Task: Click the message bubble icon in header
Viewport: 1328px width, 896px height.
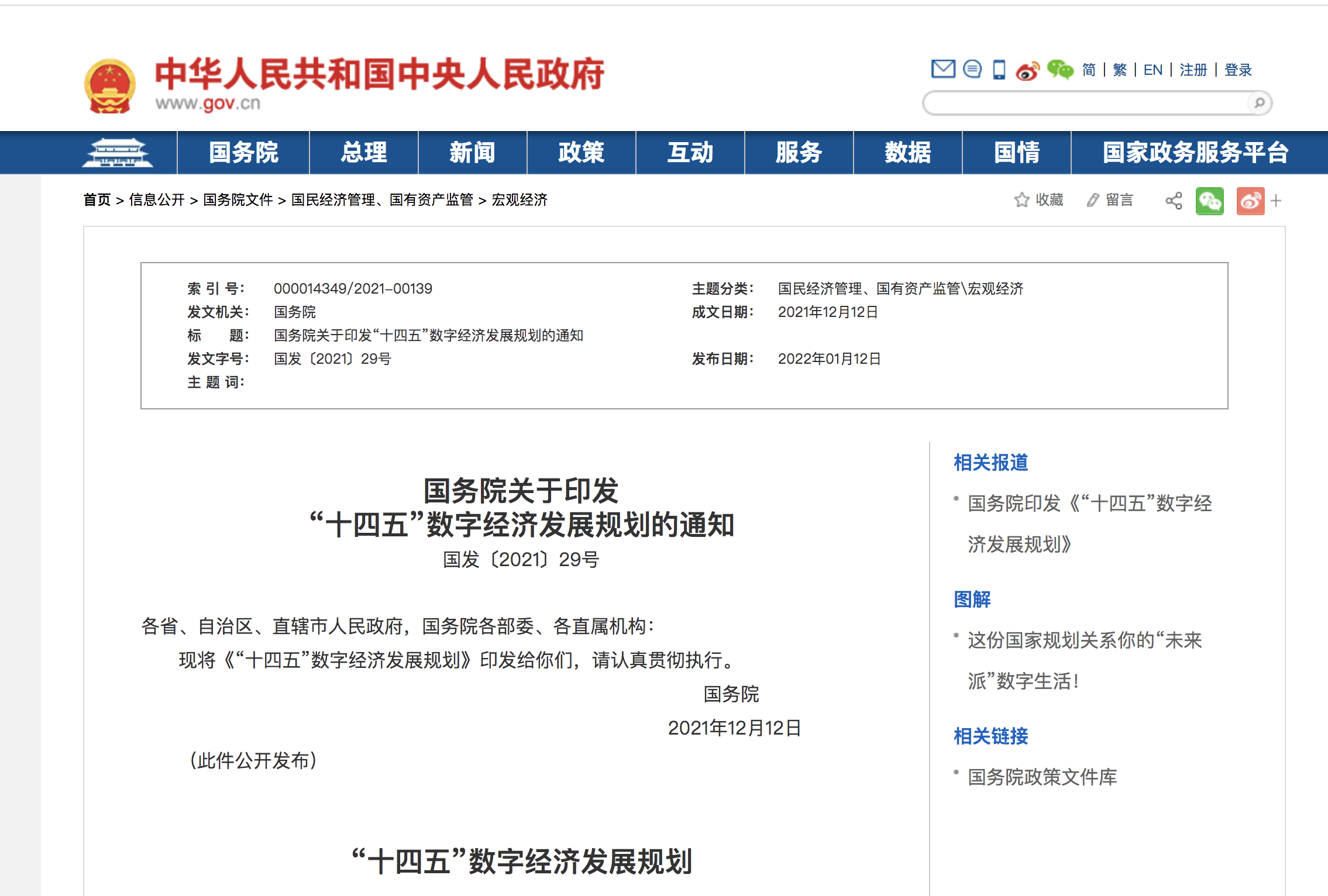Action: 971,69
